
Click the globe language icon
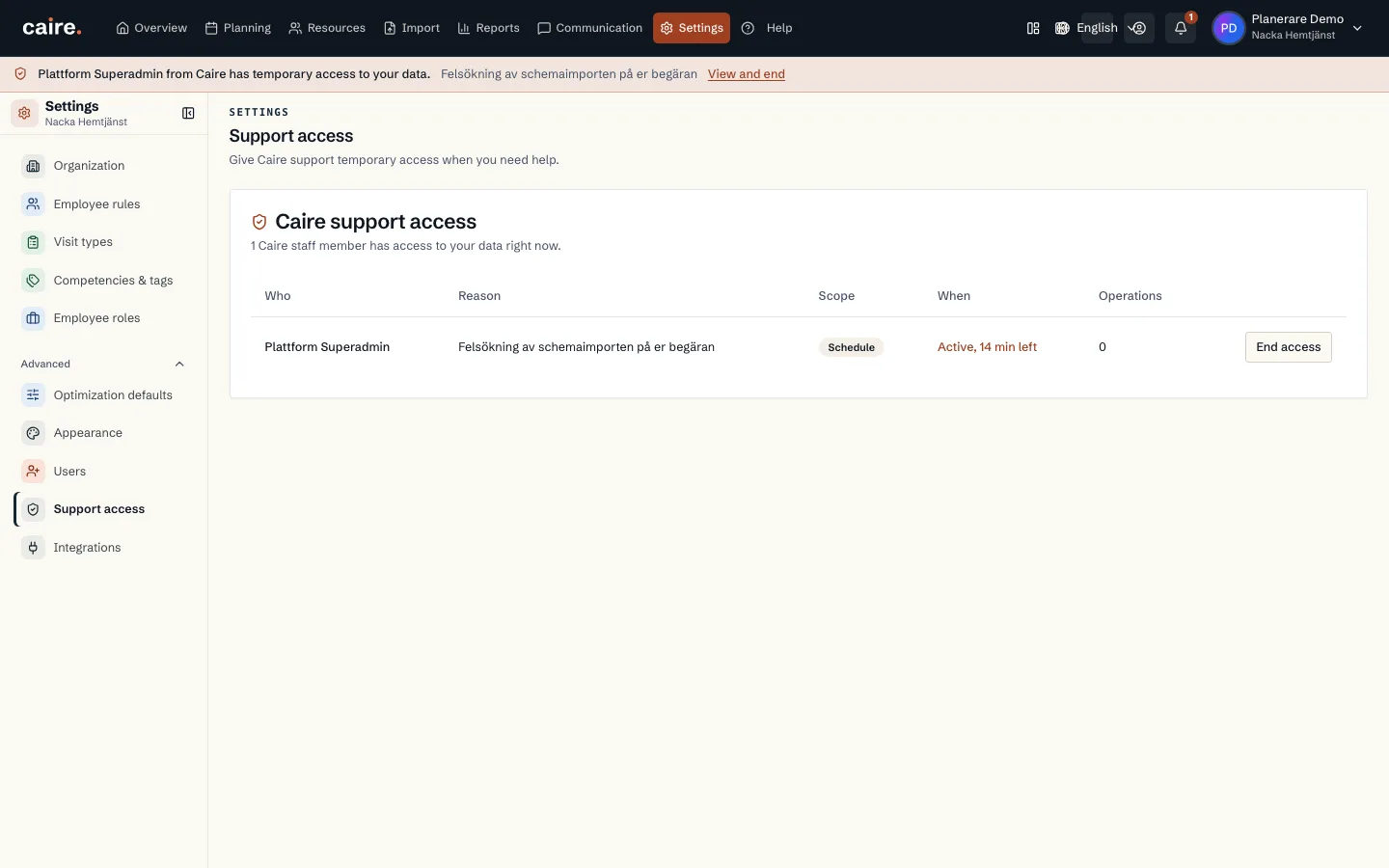(1062, 28)
